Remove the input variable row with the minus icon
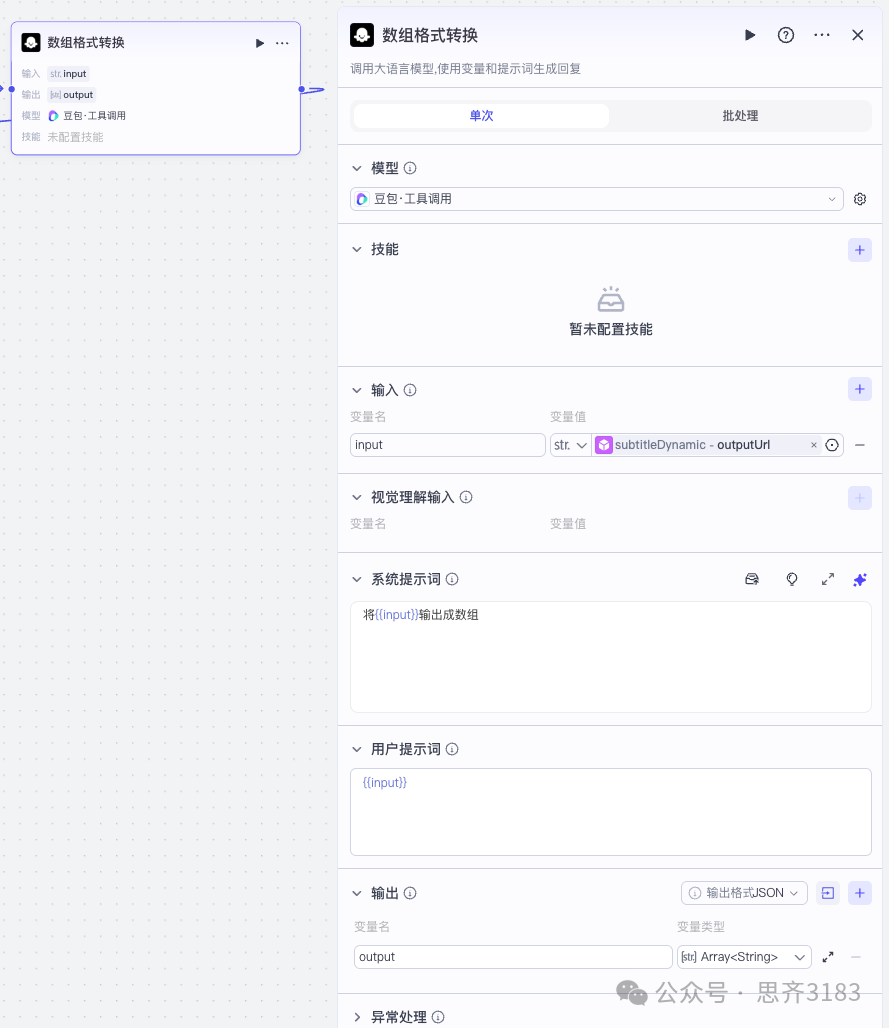 pyautogui.click(x=859, y=445)
